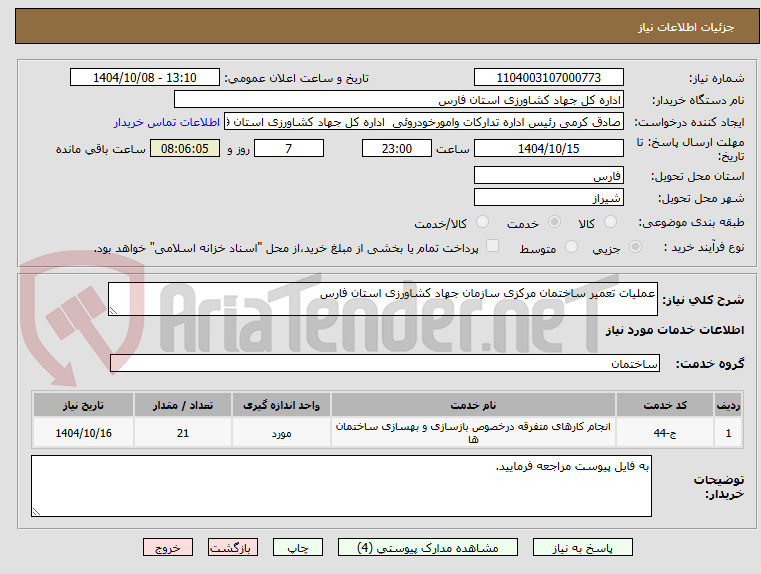Screen dimensions: 761x574
Task: Click the service name cell انجام کارهای متفرقه
Action: tap(473, 433)
